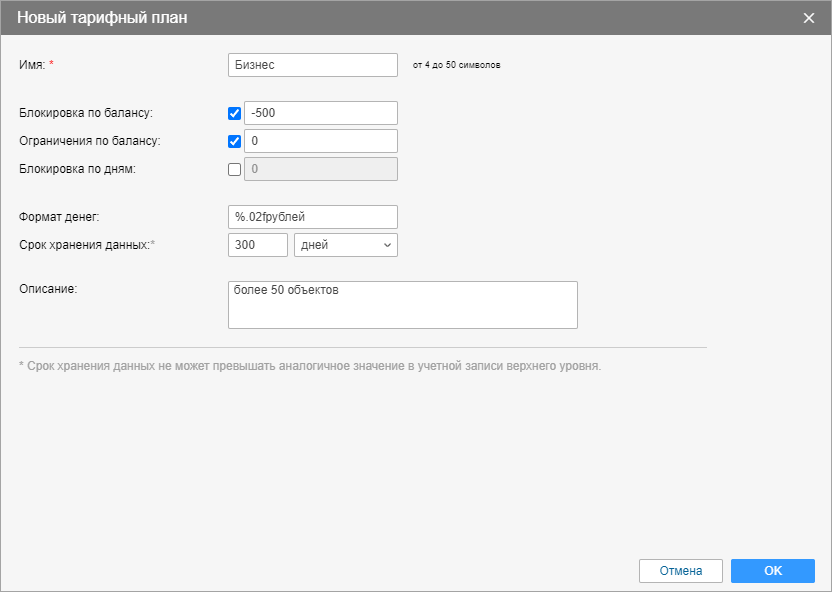Click the Описание text area
This screenshot has height=592, width=832.
tap(403, 305)
